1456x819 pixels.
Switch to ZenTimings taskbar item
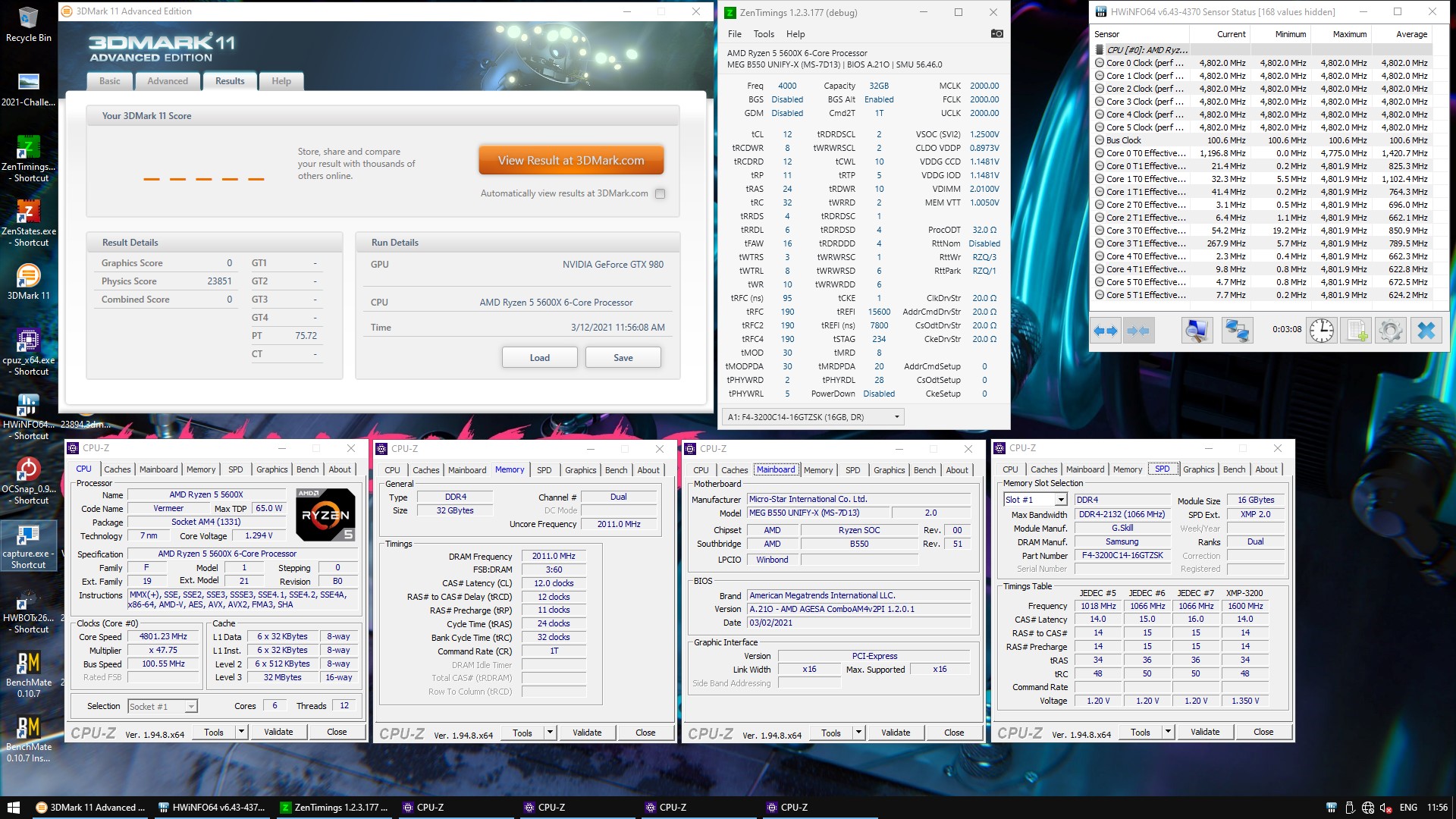coord(334,808)
